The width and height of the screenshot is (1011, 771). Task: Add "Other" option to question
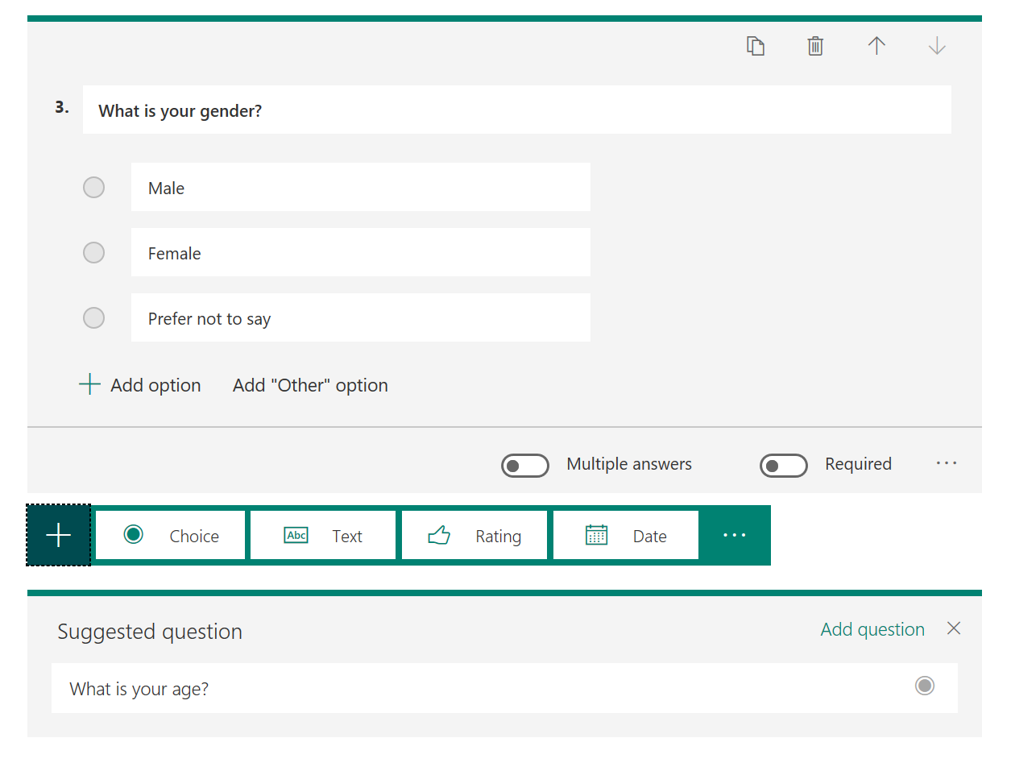tap(310, 384)
